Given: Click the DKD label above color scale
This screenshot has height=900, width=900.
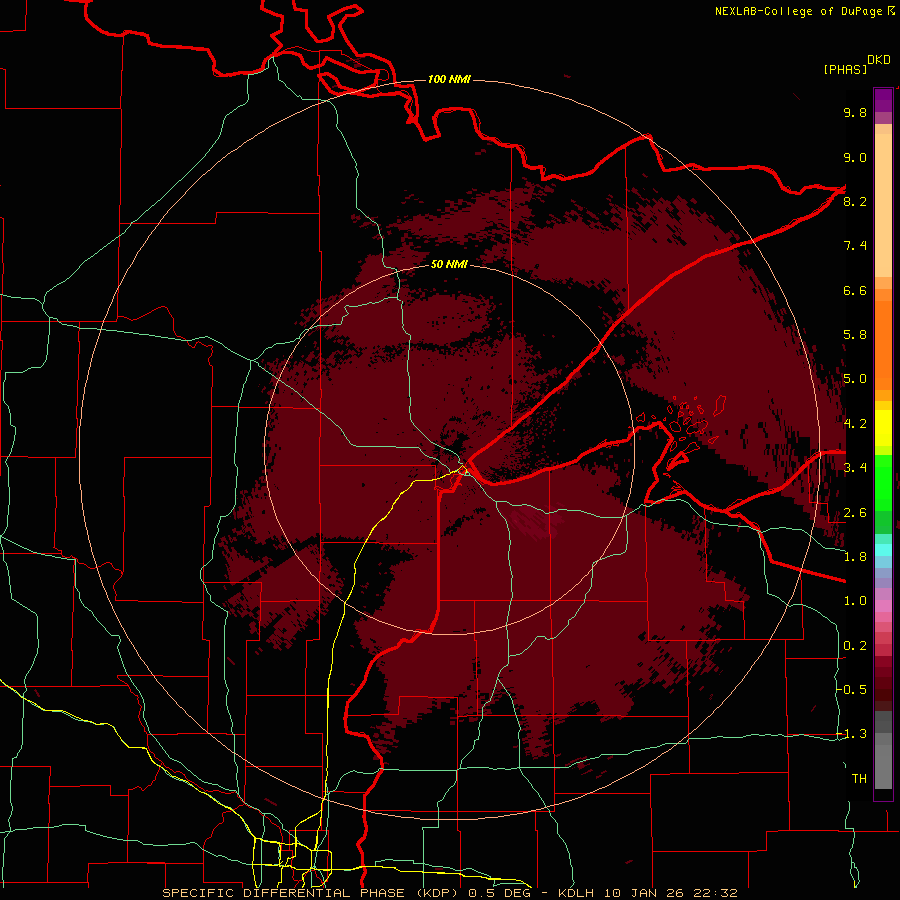Looking at the screenshot, I should point(879,60).
